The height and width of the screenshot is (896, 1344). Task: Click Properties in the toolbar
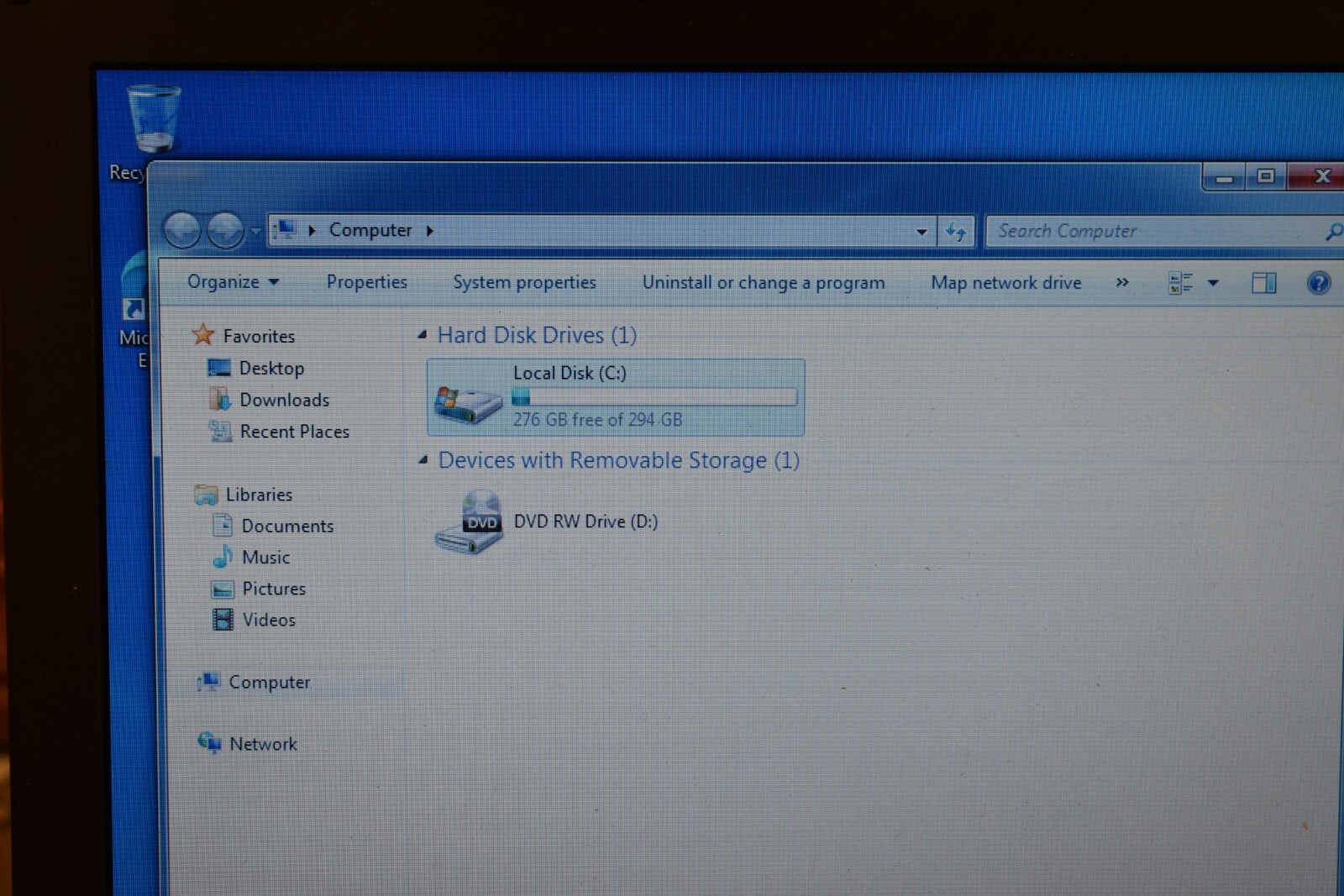point(367,282)
